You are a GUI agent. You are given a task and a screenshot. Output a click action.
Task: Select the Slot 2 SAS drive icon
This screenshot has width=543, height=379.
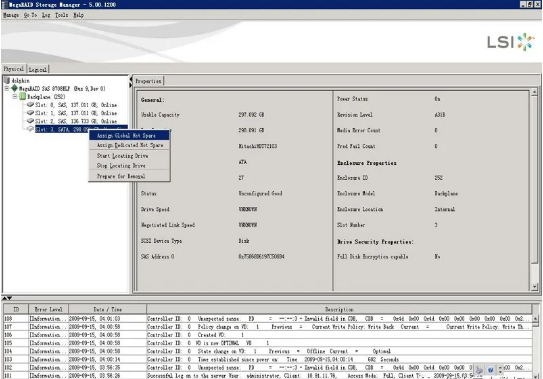point(30,121)
